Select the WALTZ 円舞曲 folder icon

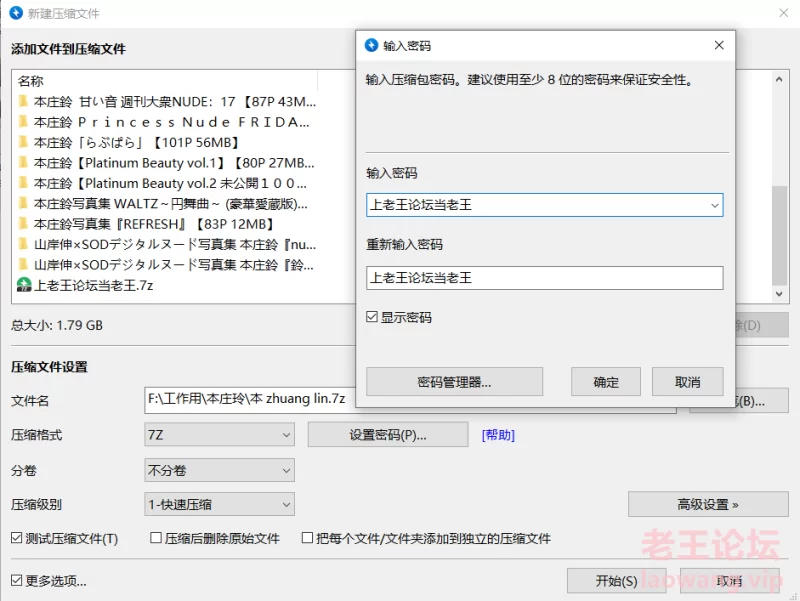coord(23,203)
